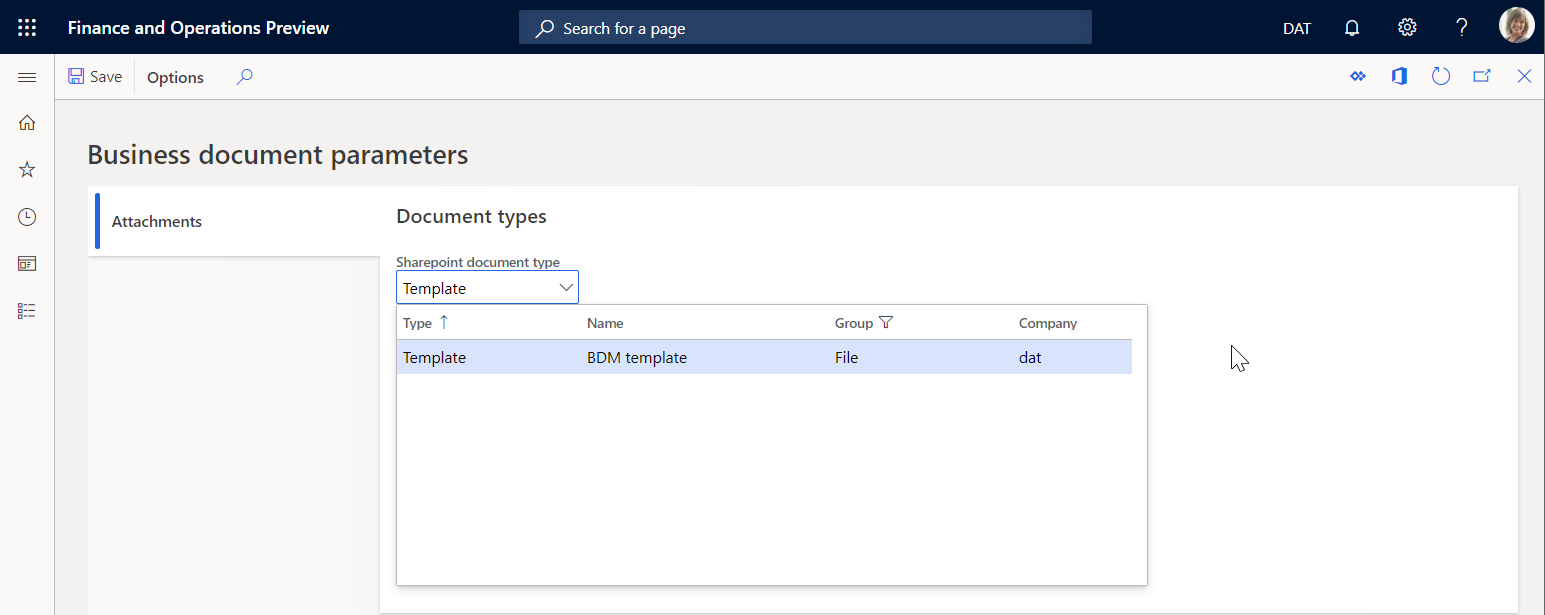Open notifications bell
1545x615 pixels.
pyautogui.click(x=1352, y=28)
